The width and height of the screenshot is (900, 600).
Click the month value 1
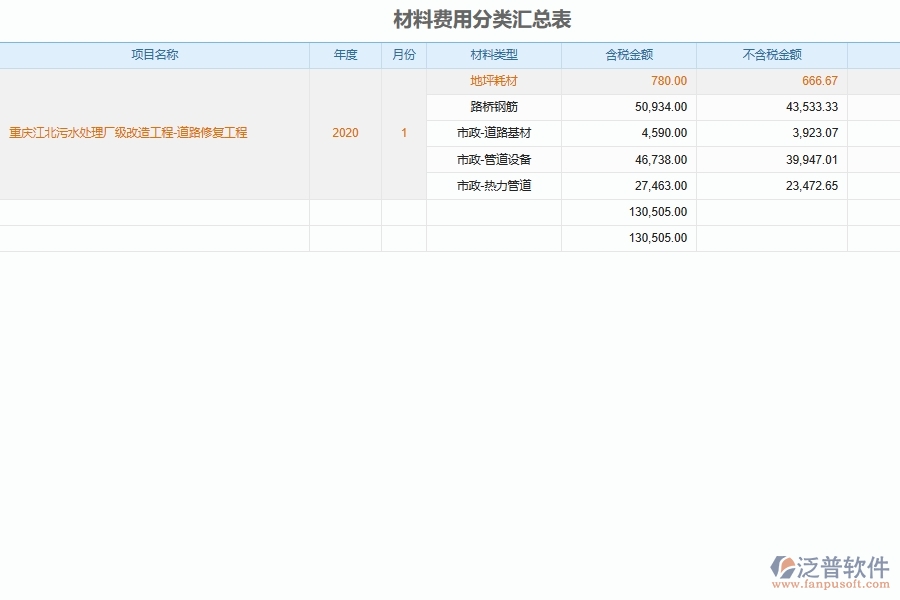[x=403, y=132]
